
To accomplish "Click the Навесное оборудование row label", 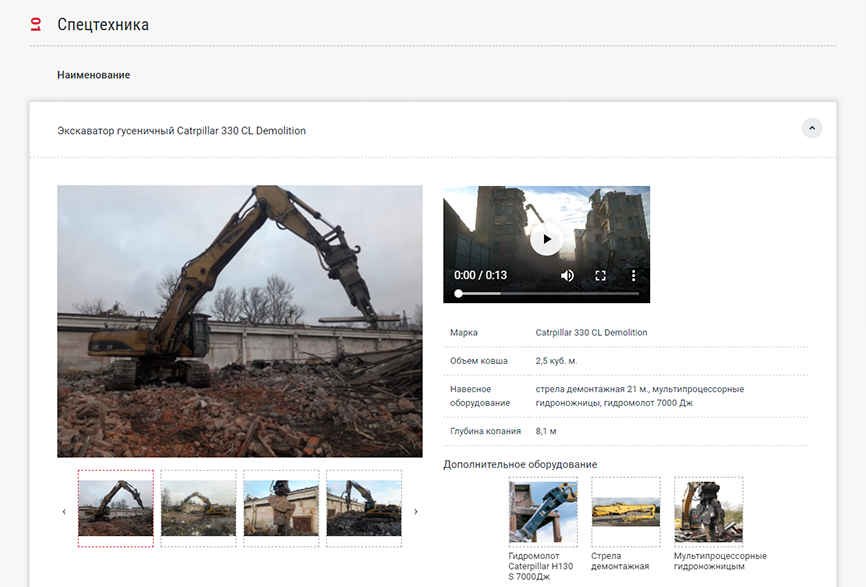I will [x=480, y=396].
